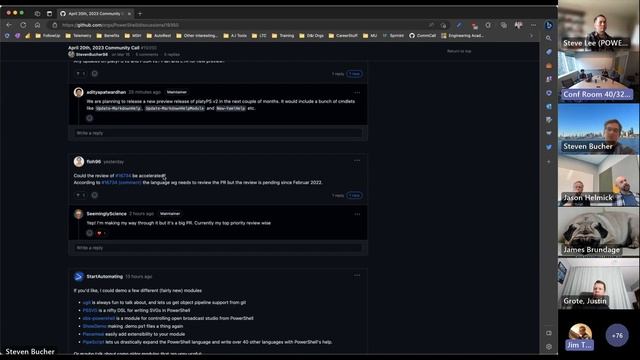Open the obs-powershell module link
Viewport: 640px width, 360px height.
[x=99, y=318]
